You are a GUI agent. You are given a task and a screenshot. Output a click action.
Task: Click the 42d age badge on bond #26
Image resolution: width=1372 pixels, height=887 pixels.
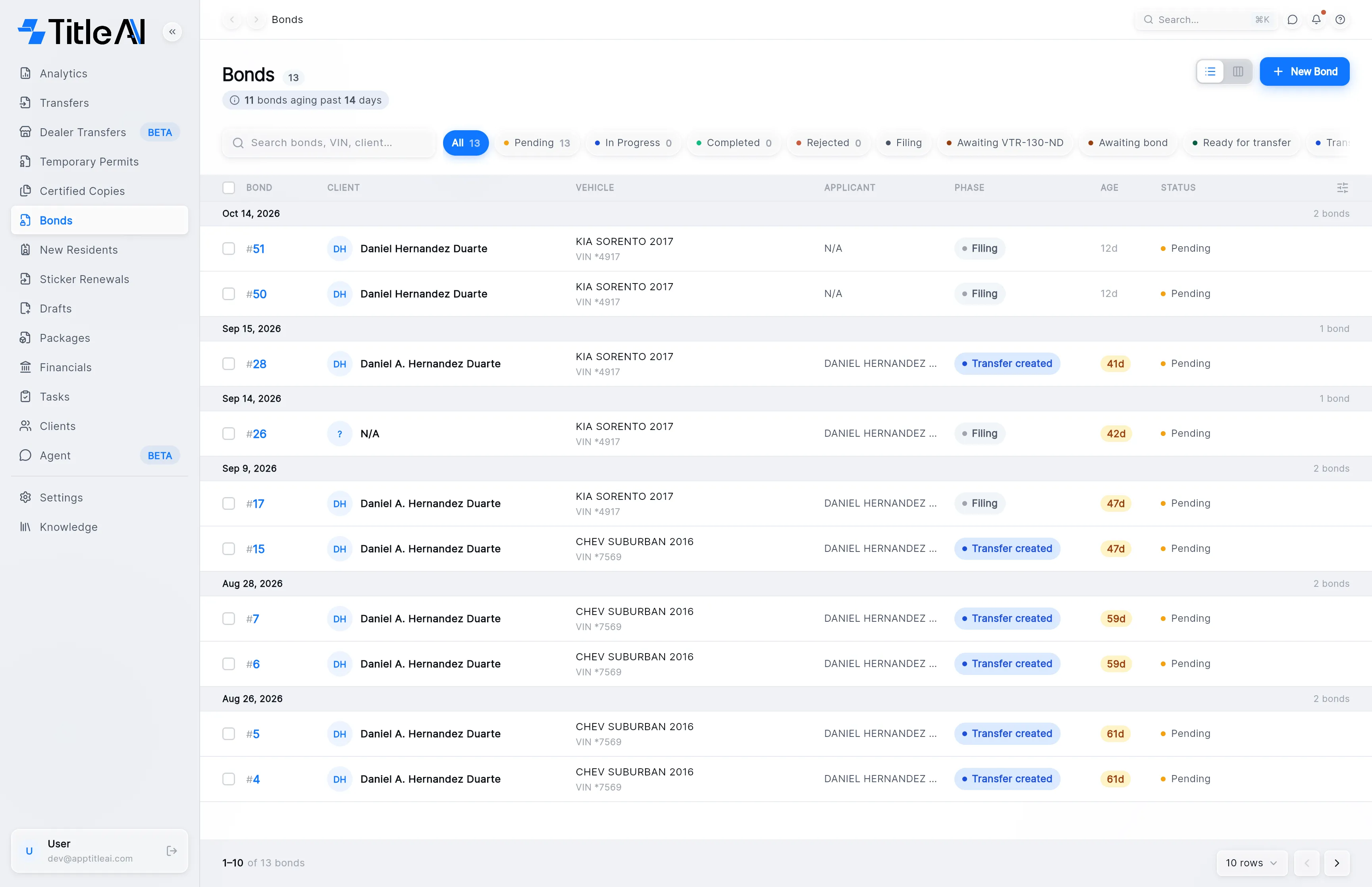1116,433
